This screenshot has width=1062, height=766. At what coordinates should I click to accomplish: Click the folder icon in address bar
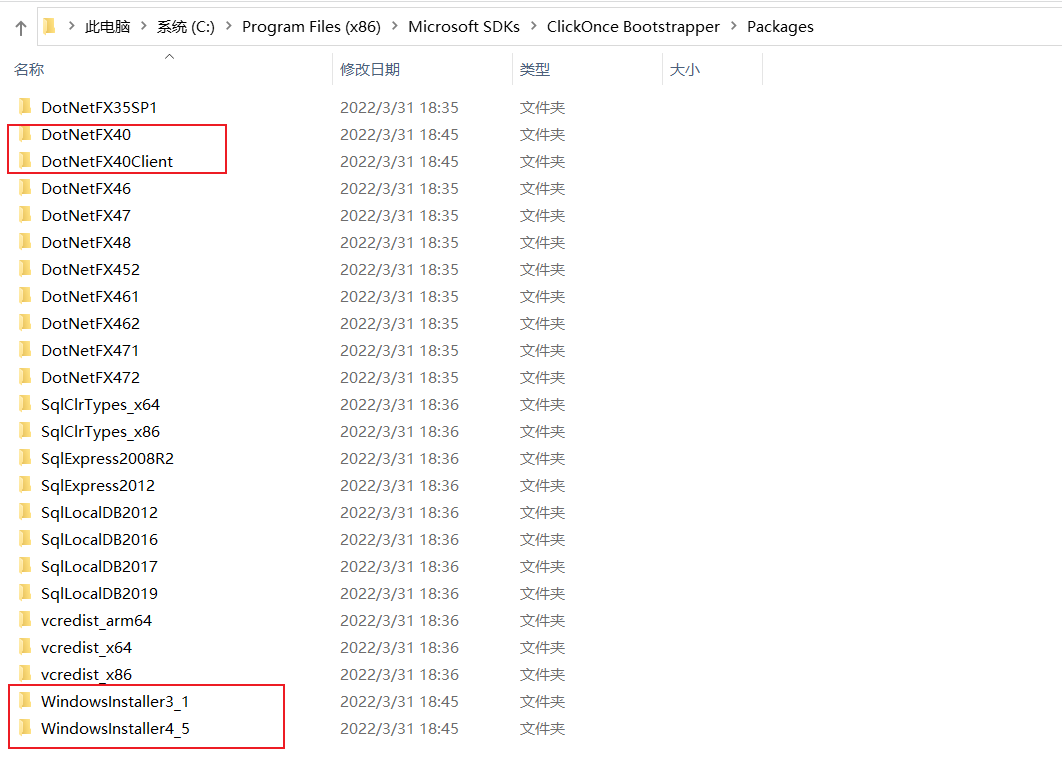pos(49,26)
